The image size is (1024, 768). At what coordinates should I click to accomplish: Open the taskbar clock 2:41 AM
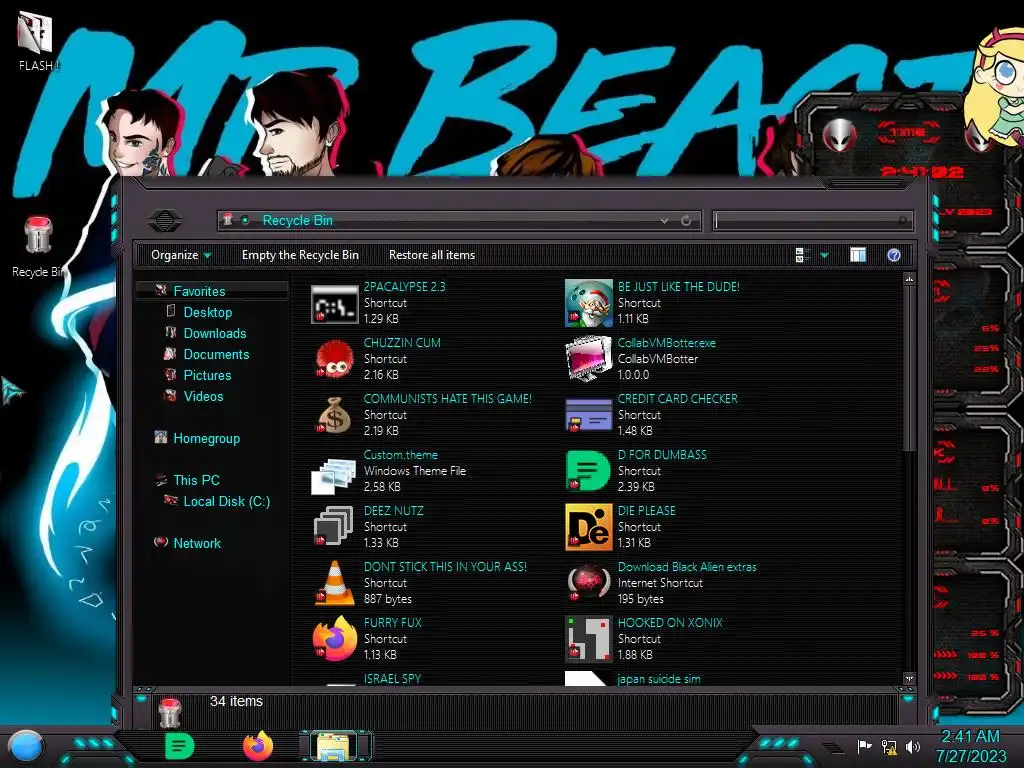point(970,746)
